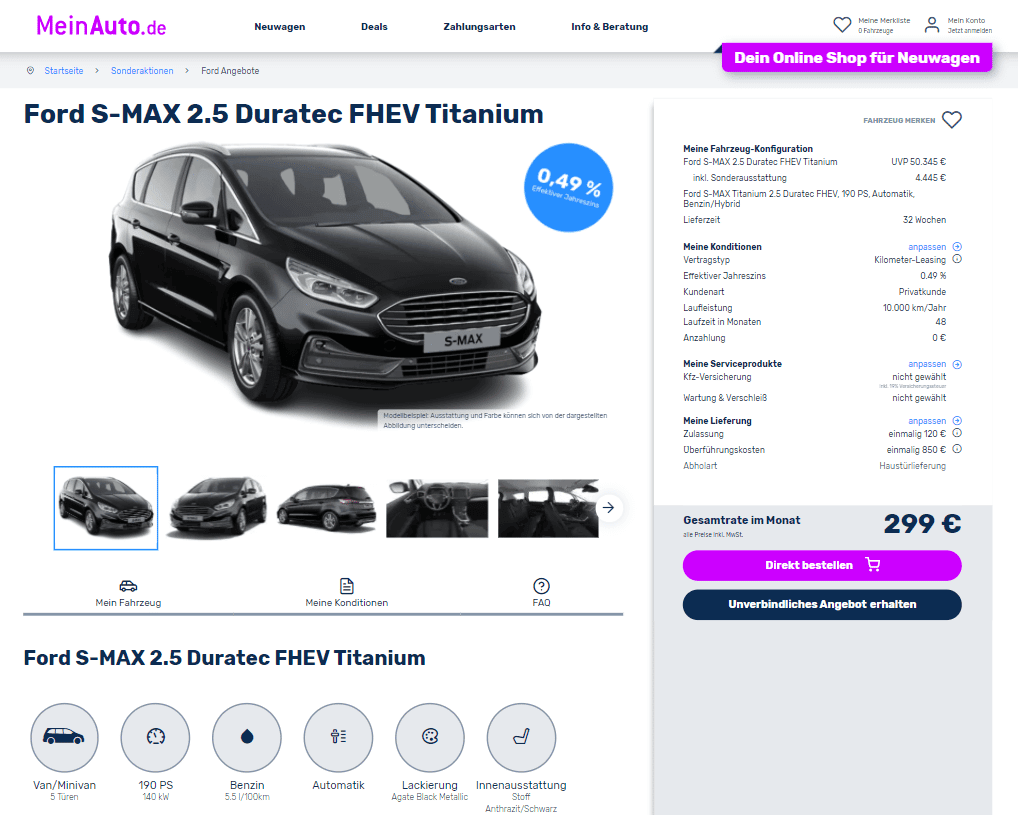
Task: Click the 299 € monthly rate
Action: coord(922,523)
